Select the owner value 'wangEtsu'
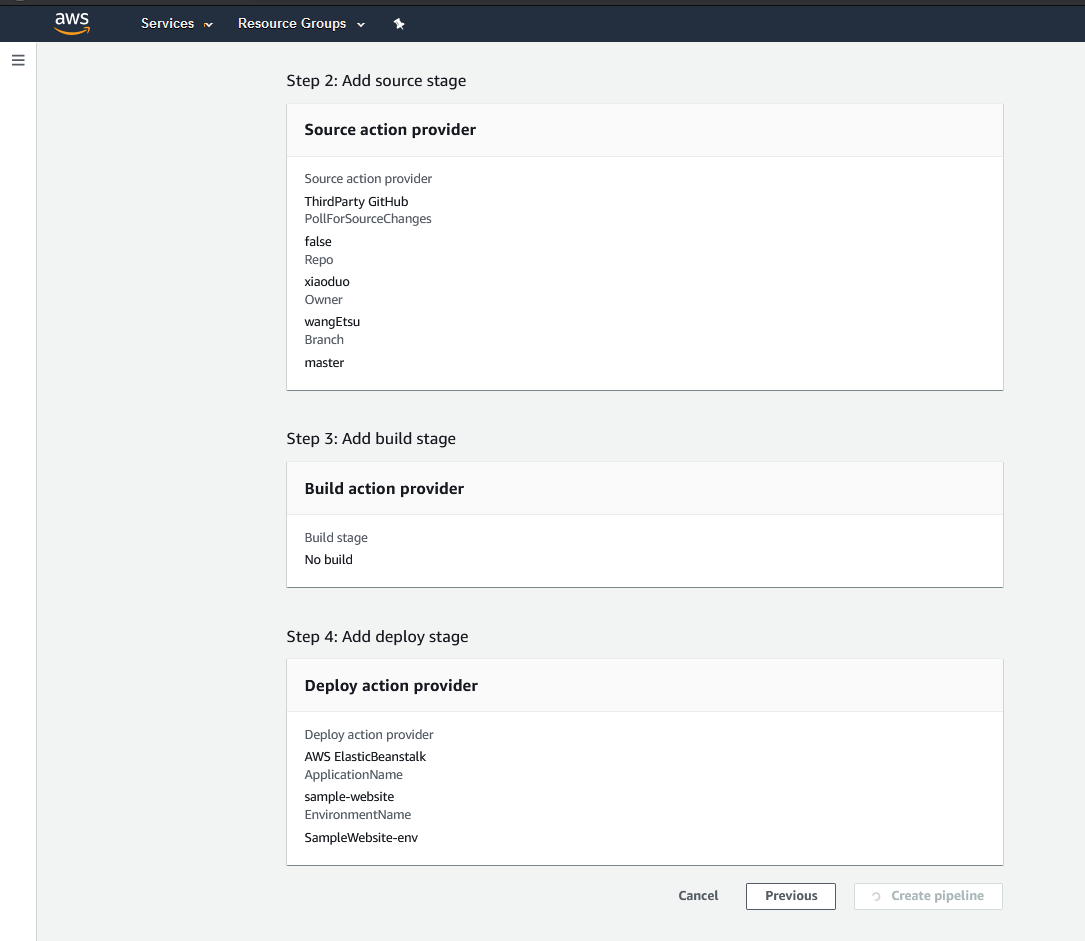This screenshot has height=941, width=1085. (332, 322)
